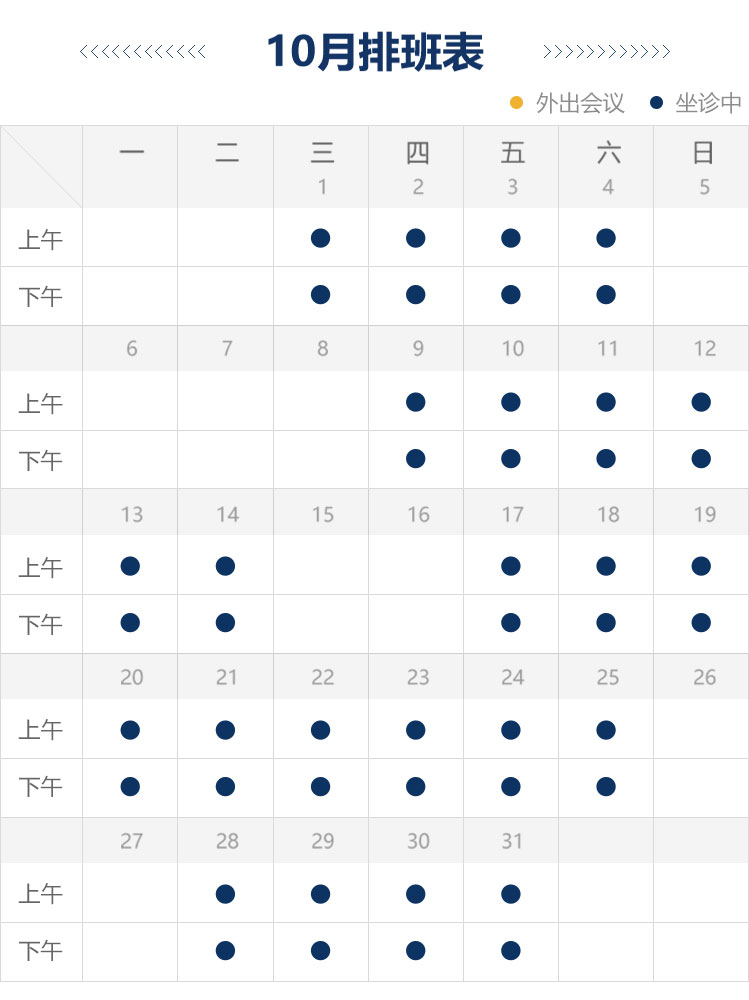The width and height of the screenshot is (749, 1000).
Task: Click the right arrow chevrons beside title
Action: (x=606, y=52)
